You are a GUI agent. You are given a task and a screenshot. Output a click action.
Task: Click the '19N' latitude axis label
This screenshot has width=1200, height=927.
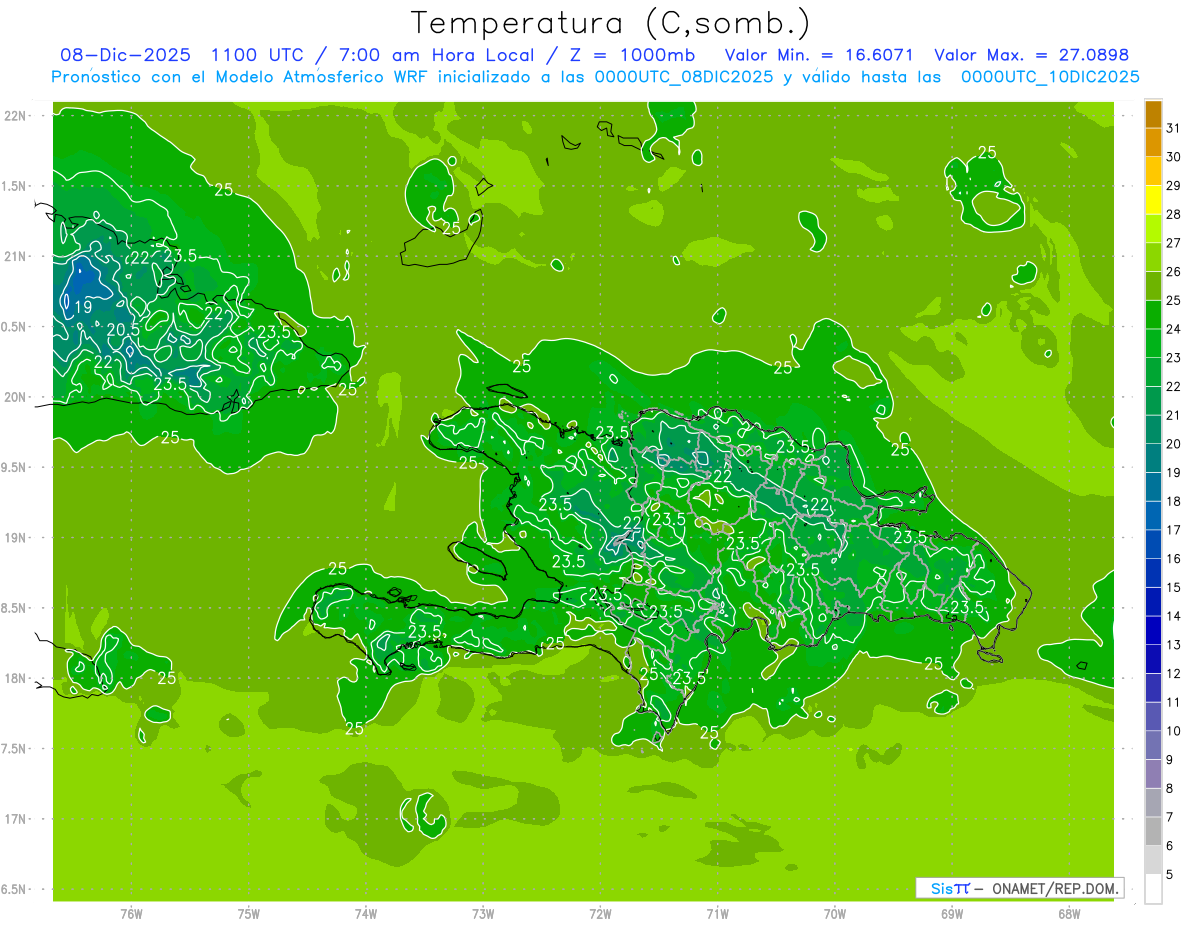pyautogui.click(x=17, y=538)
